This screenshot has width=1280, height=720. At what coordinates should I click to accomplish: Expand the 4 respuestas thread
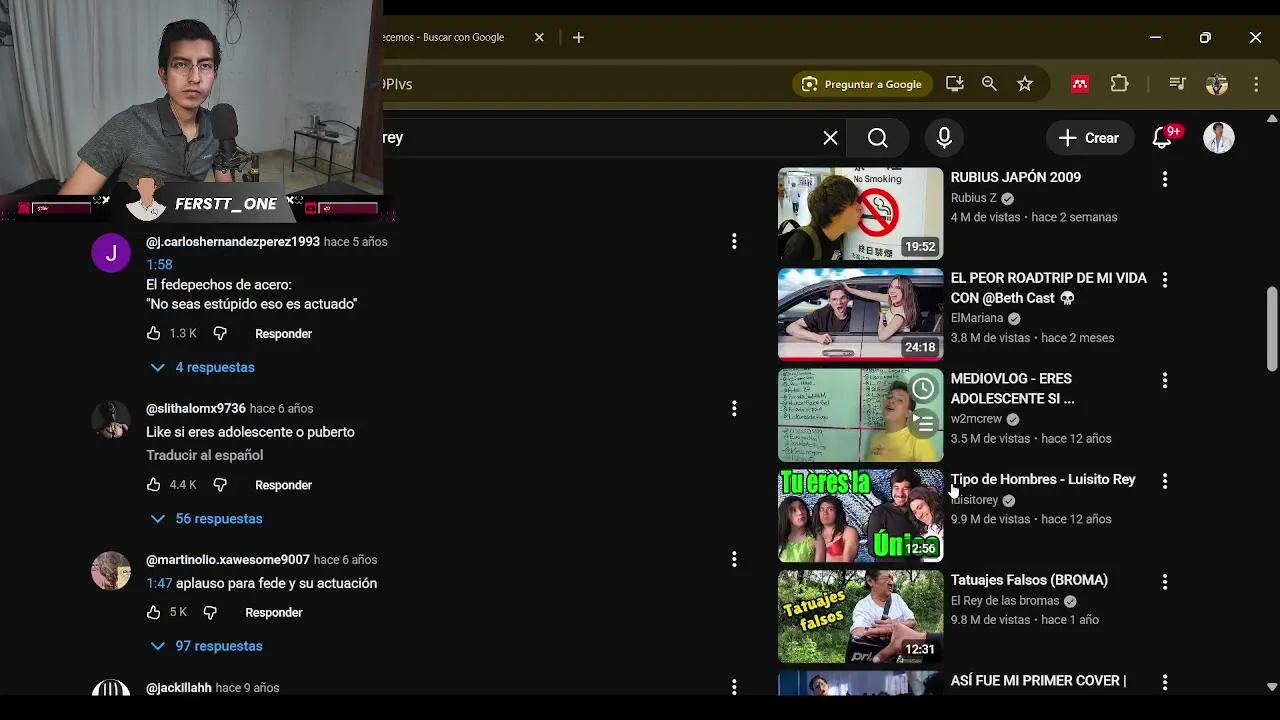point(203,367)
